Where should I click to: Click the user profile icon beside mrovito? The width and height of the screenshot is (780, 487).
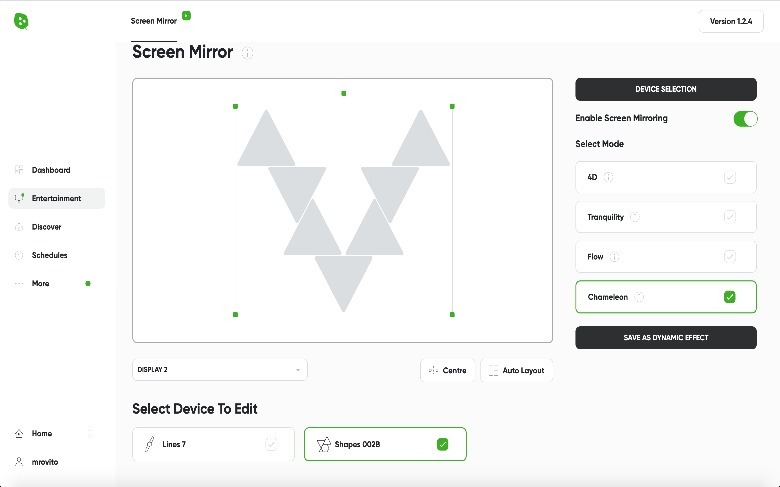(19, 462)
